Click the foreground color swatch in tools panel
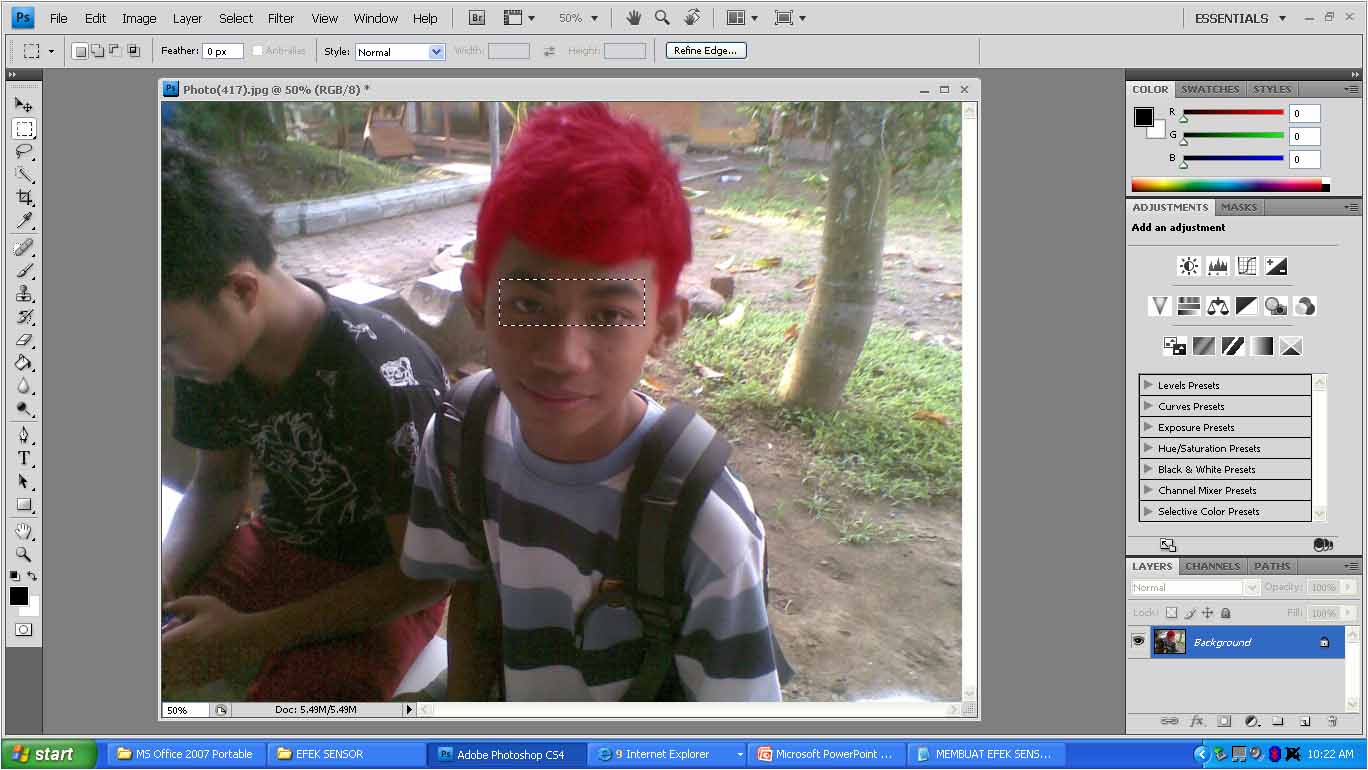 tap(19, 596)
